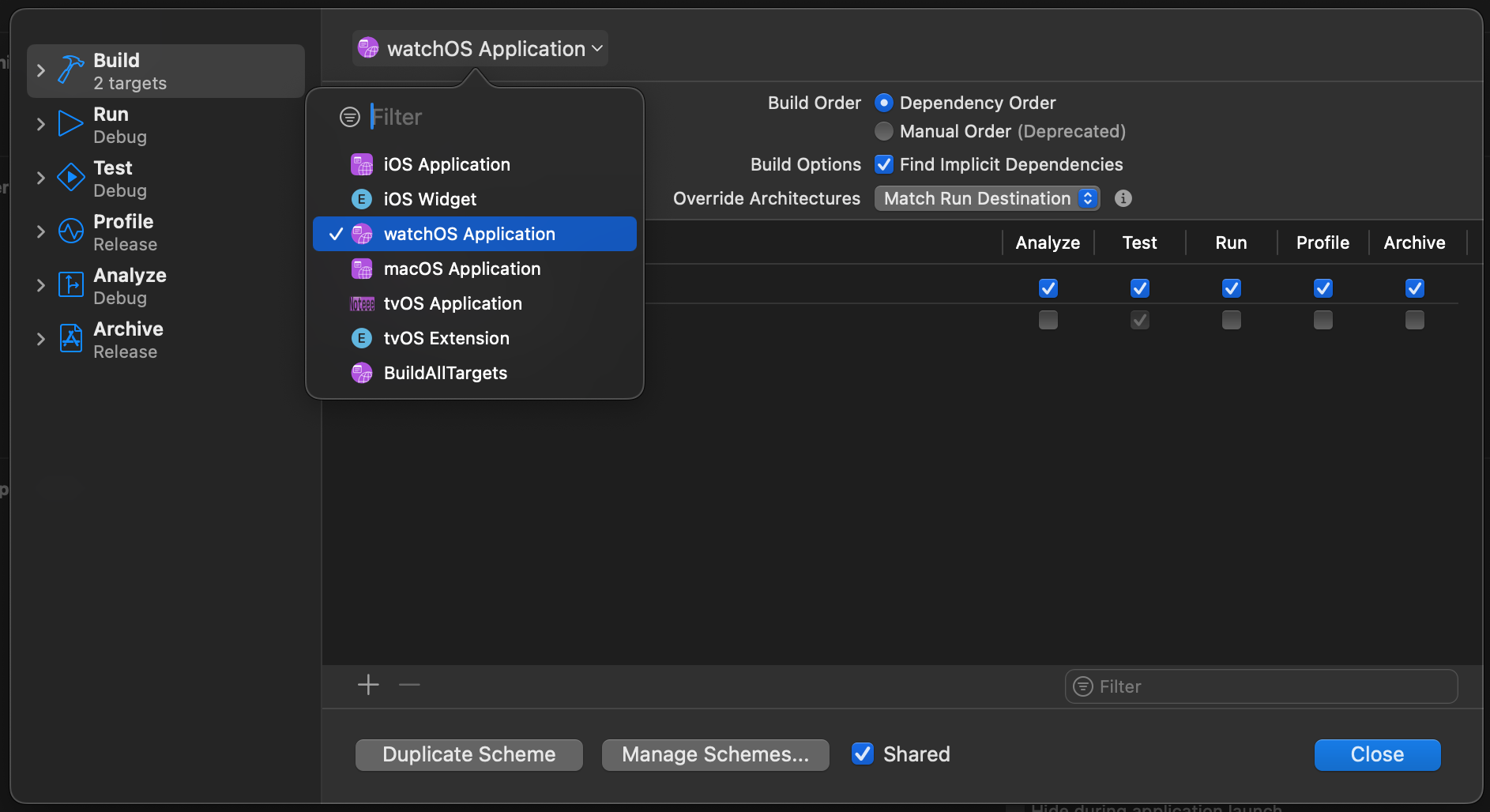The image size is (1490, 812).
Task: Click the Duplicate Scheme button
Action: pos(469,754)
